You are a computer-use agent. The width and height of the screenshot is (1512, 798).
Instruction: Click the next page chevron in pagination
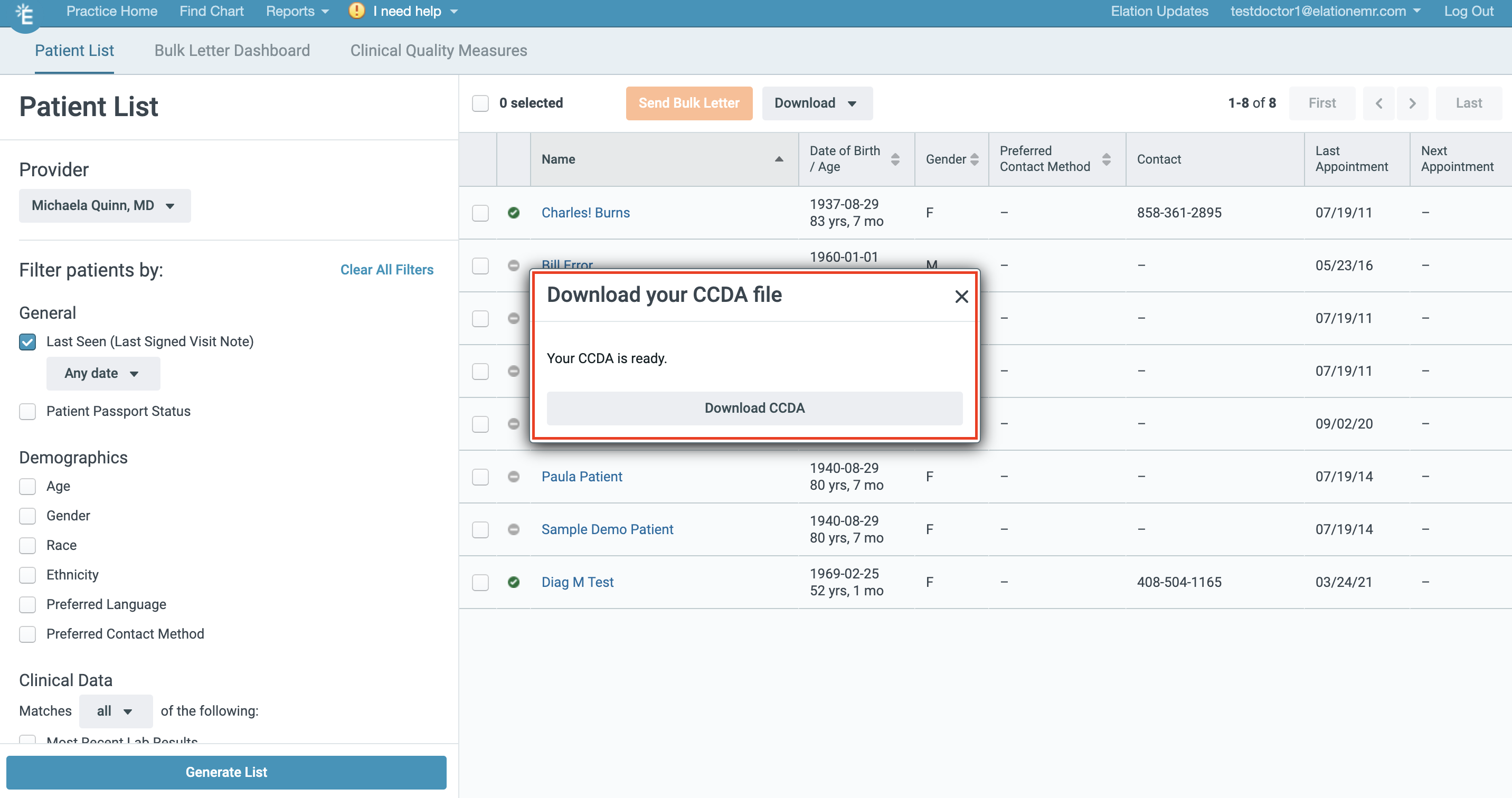coord(1412,103)
